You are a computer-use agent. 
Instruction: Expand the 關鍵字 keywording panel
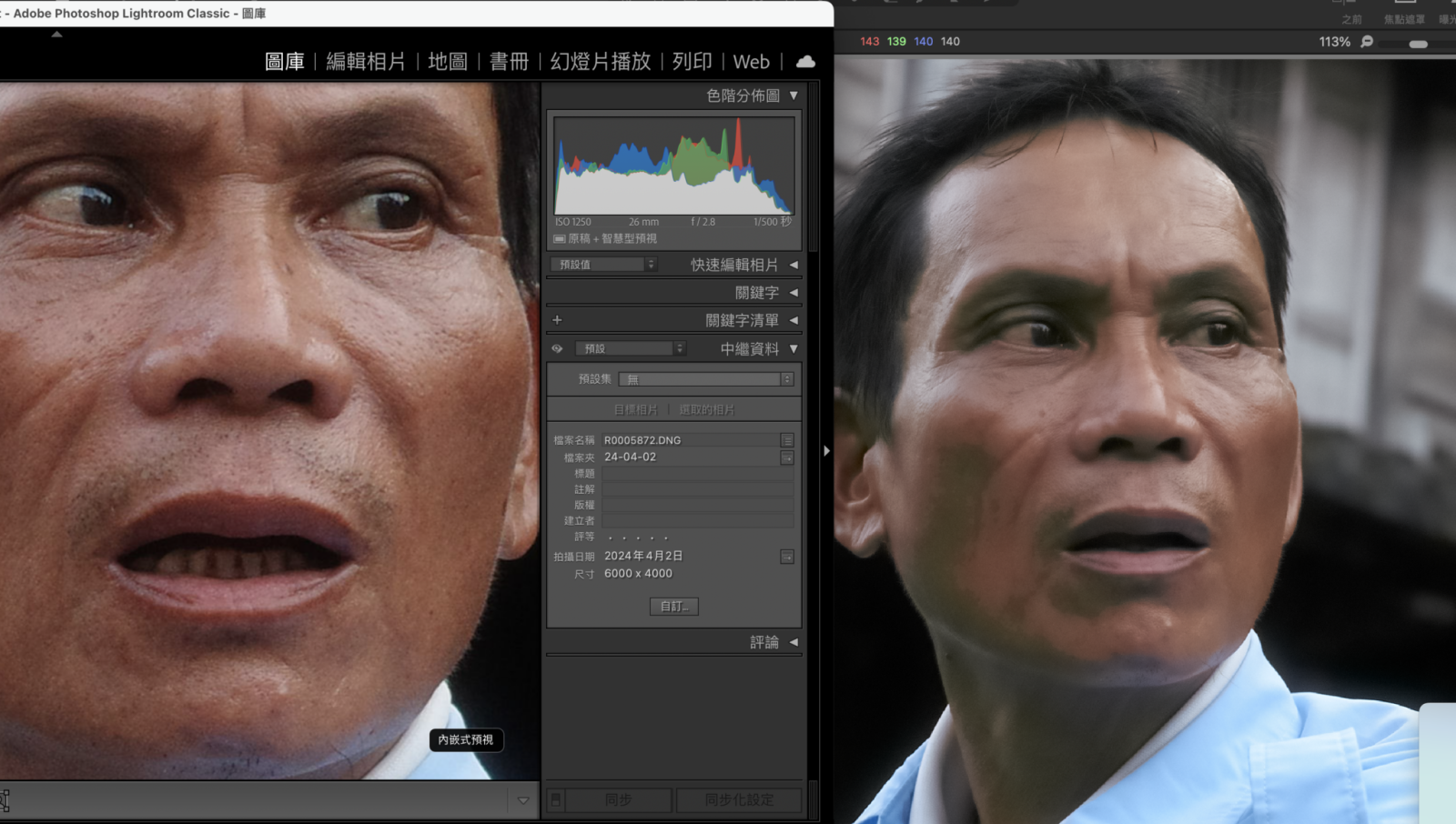coord(794,293)
